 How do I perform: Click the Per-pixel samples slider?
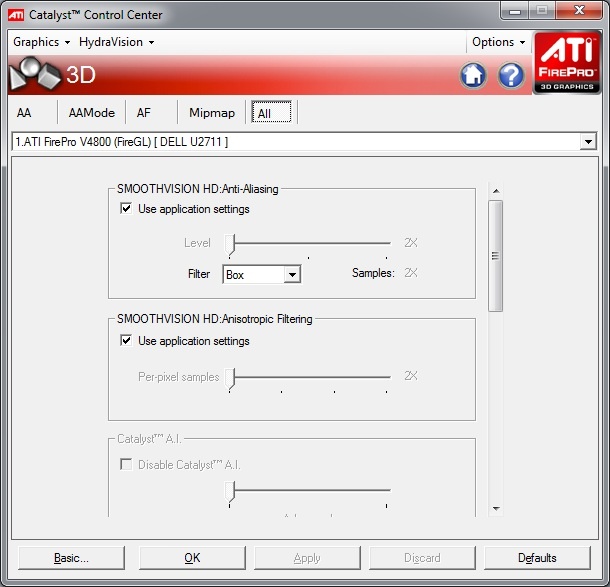(309, 379)
